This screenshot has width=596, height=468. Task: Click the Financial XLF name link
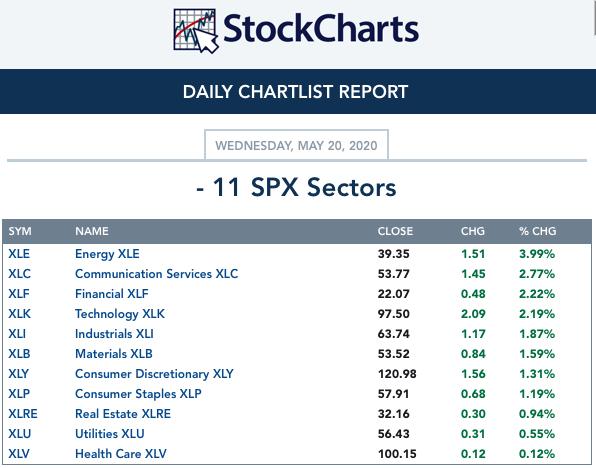[x=112, y=294]
